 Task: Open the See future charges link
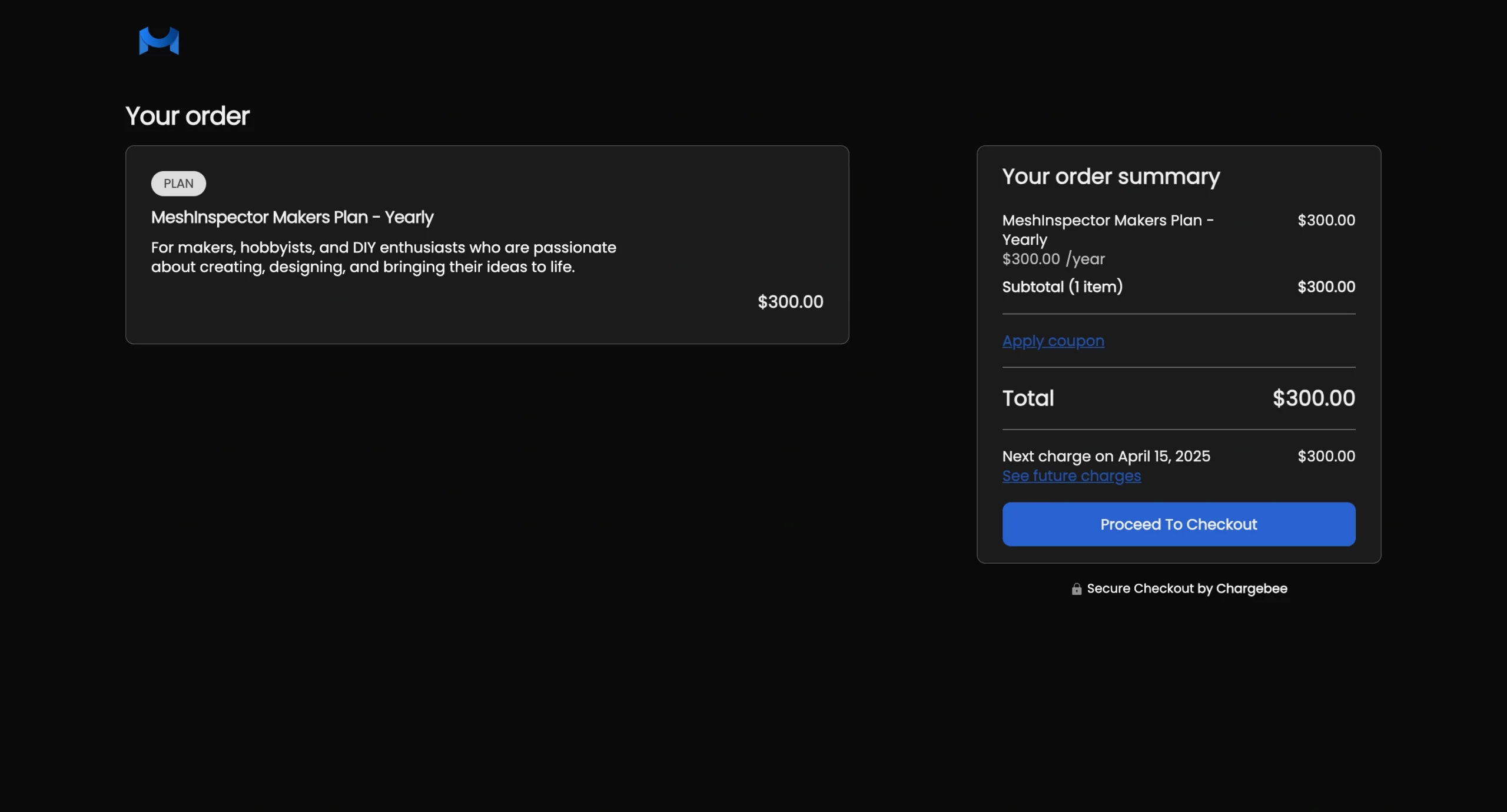pyautogui.click(x=1071, y=476)
